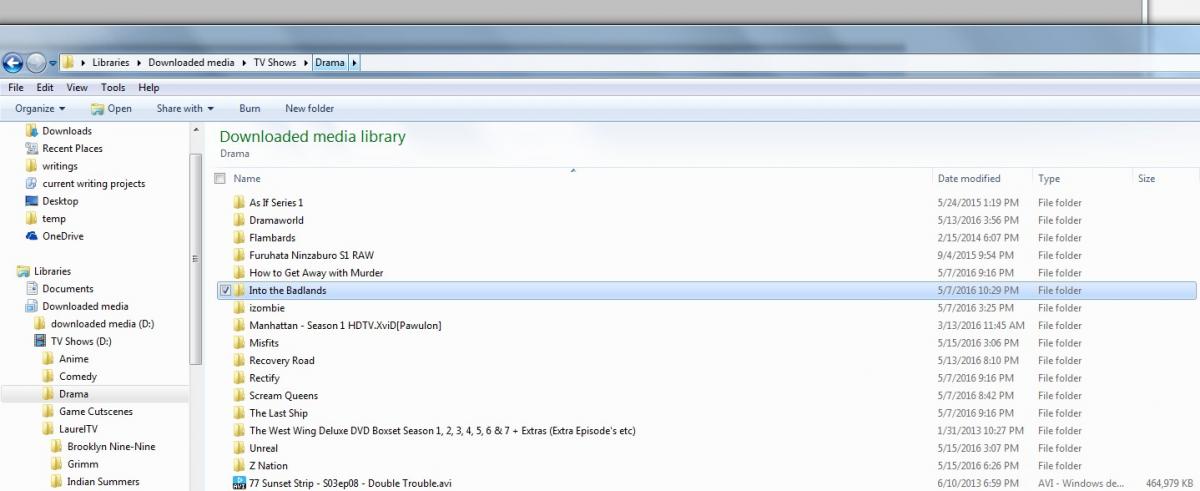The height and width of the screenshot is (491, 1200).
Task: Select the Unreal folder icon
Action: 238,448
